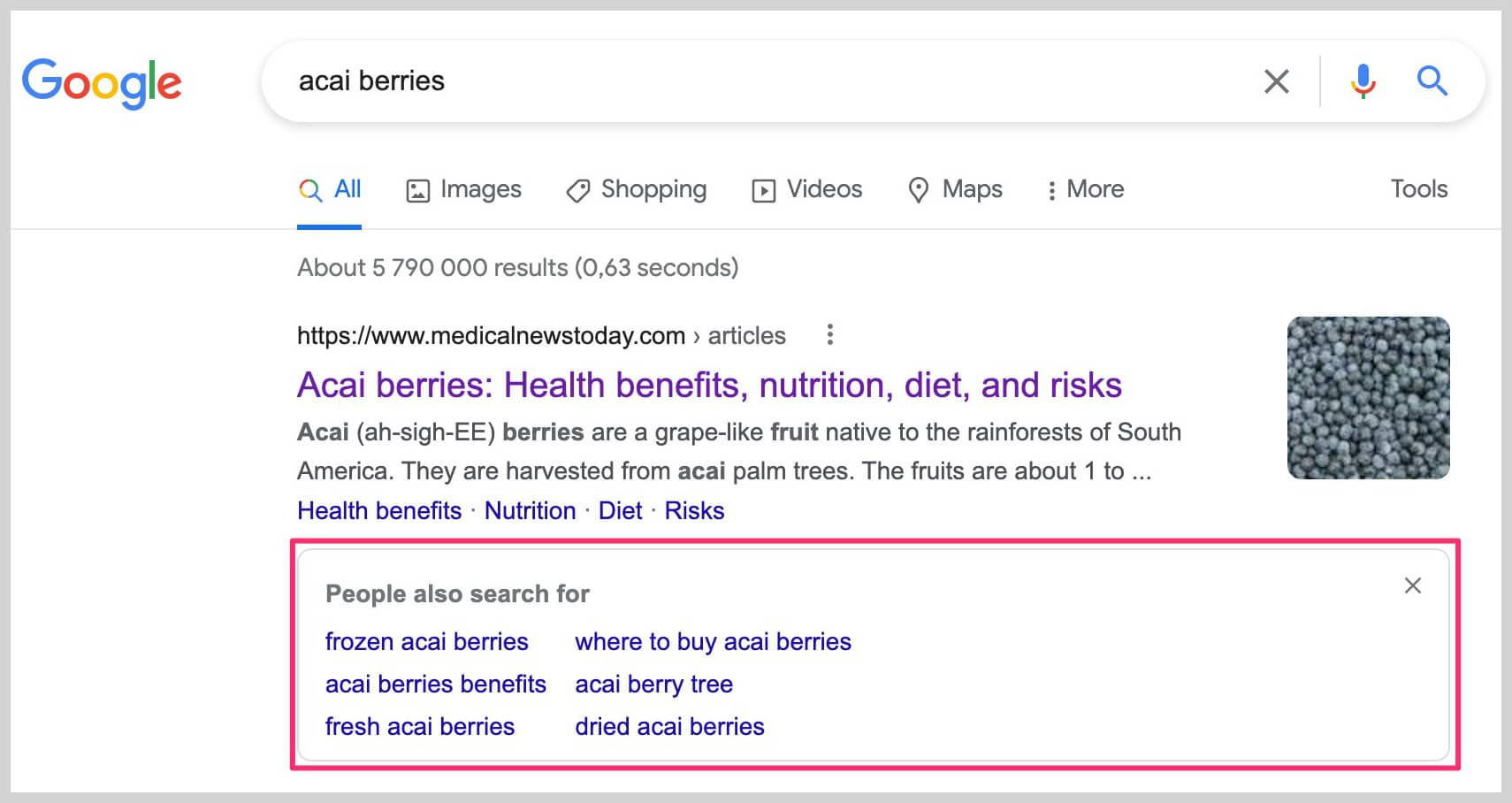Open the Images search tab icon
This screenshot has height=803, width=1512.
(x=417, y=189)
